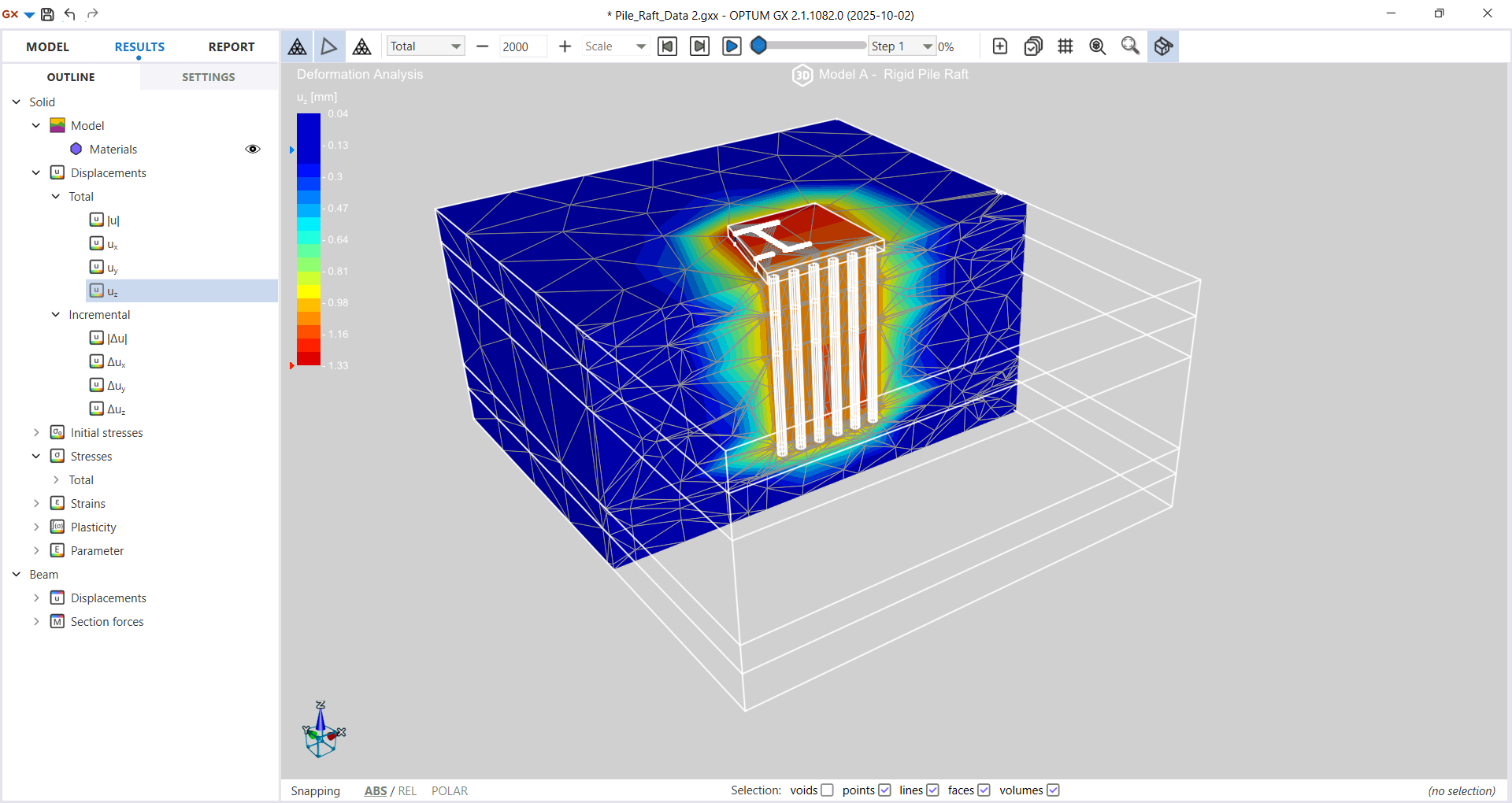Uncheck the volumes selection checkbox
This screenshot has height=803, width=1512.
1053,790
